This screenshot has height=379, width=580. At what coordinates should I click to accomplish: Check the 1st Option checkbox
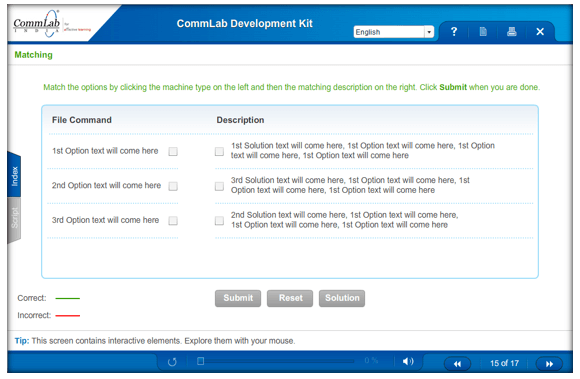point(173,151)
